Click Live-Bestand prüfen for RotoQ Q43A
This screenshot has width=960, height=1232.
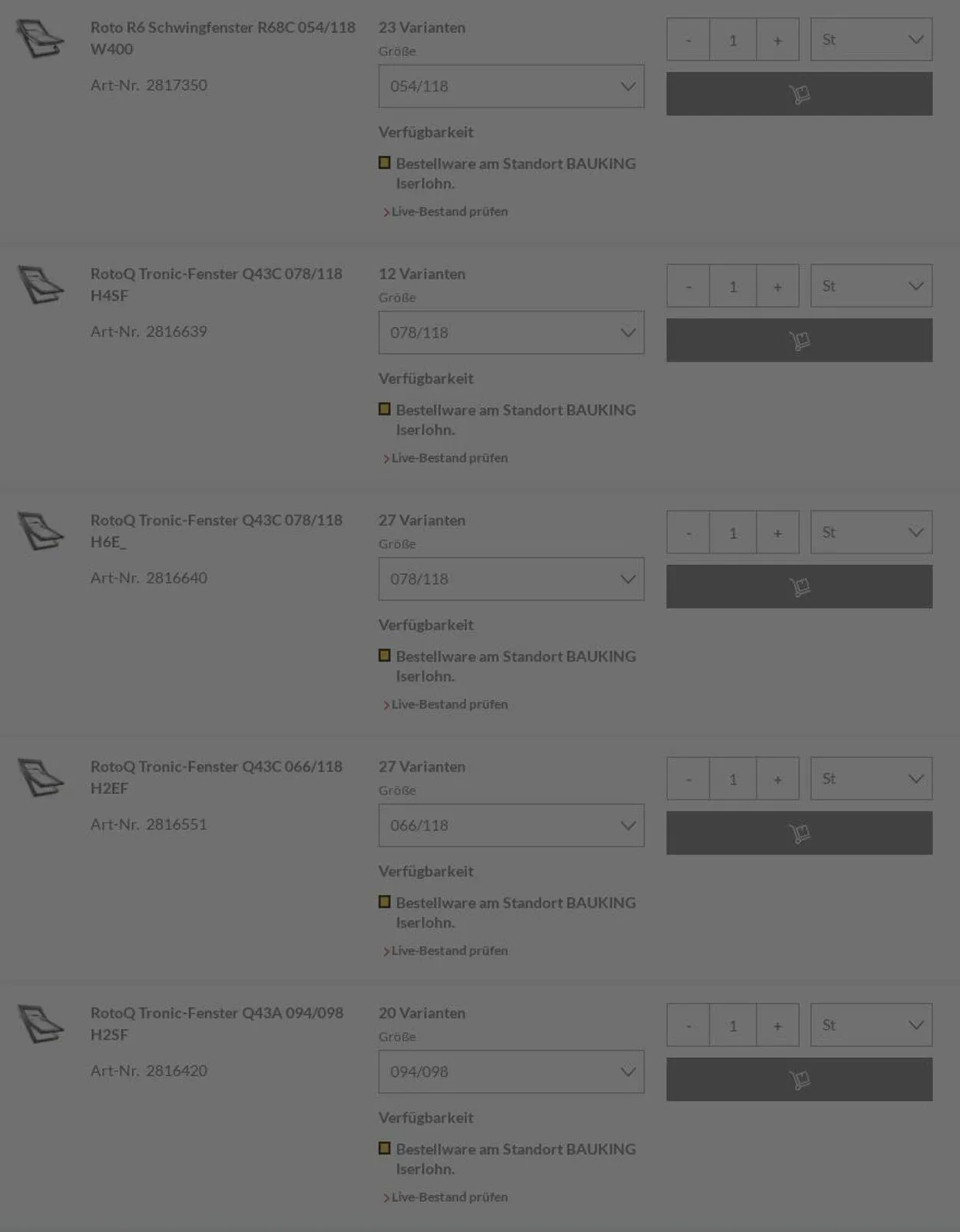click(449, 1197)
